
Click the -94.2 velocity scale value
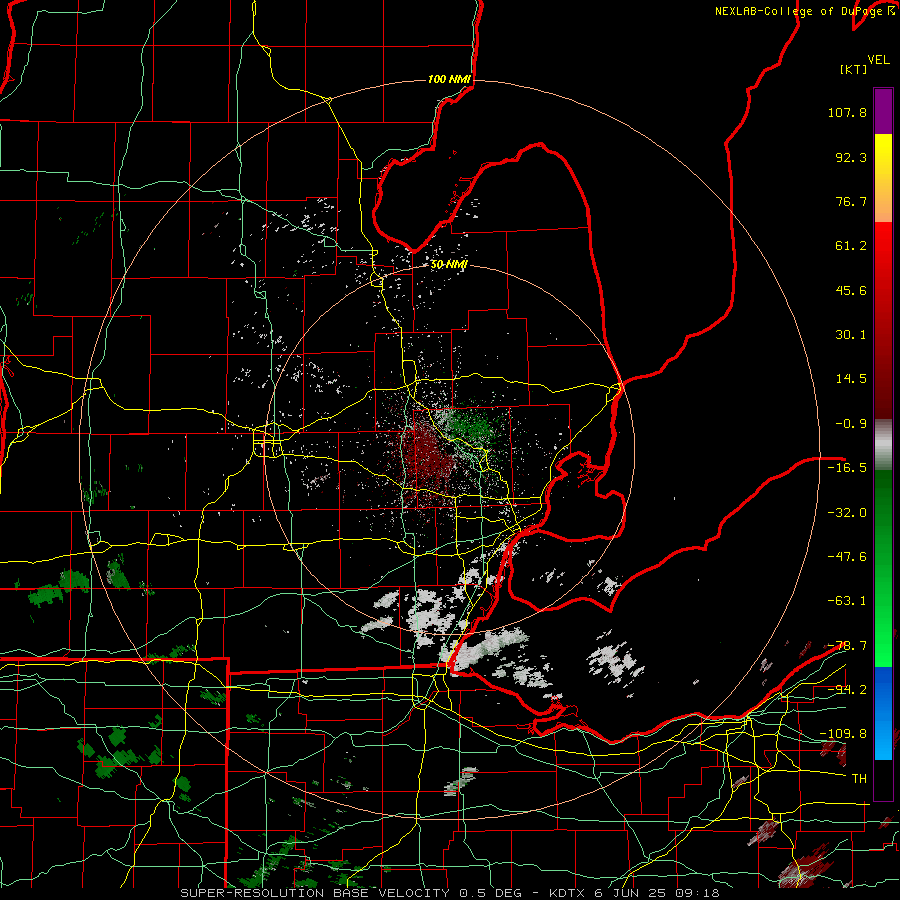point(847,689)
